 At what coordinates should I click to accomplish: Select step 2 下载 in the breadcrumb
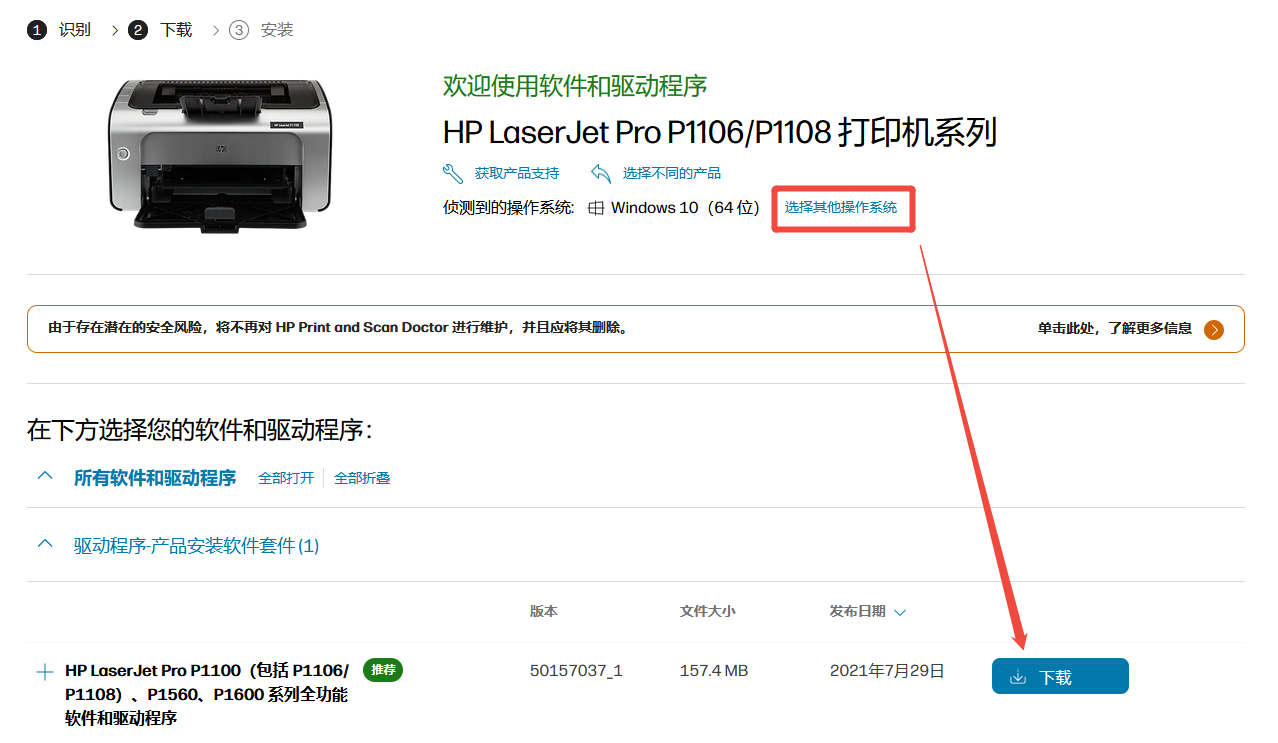[160, 30]
